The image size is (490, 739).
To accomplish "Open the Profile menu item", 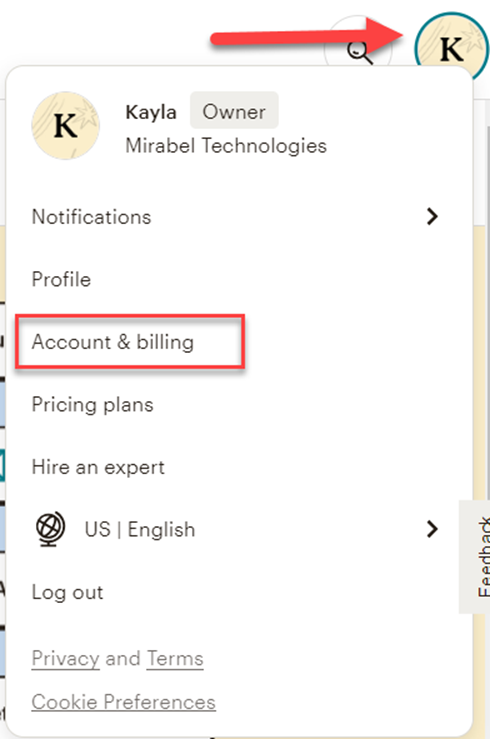I will tap(61, 279).
